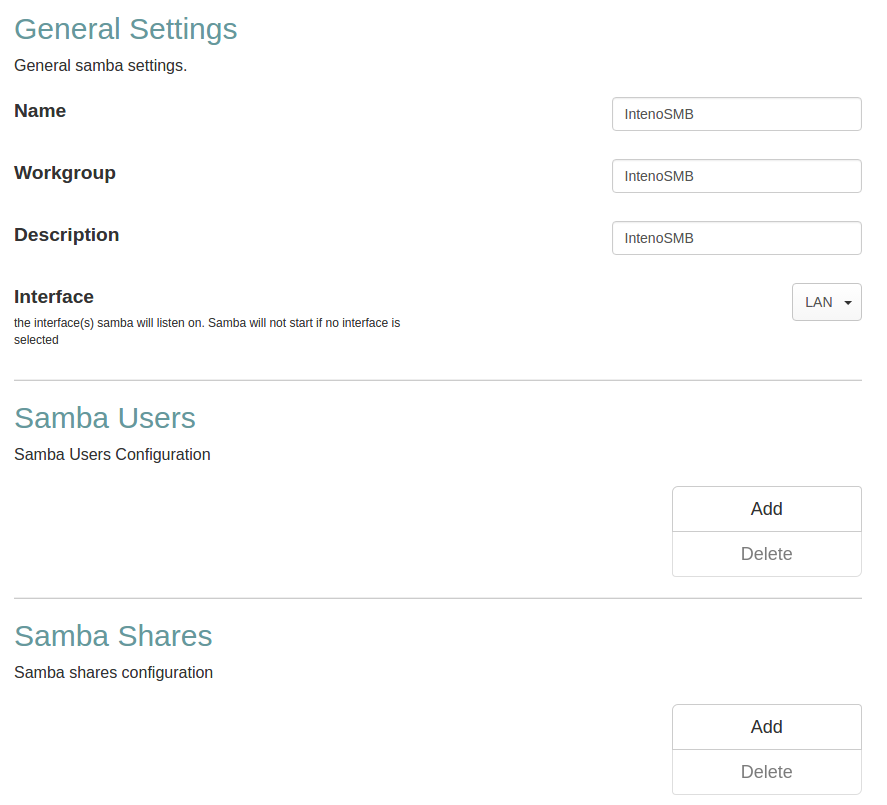Click the 'Samba Users Configuration' subtitle
The height and width of the screenshot is (805, 887).
tap(112, 454)
